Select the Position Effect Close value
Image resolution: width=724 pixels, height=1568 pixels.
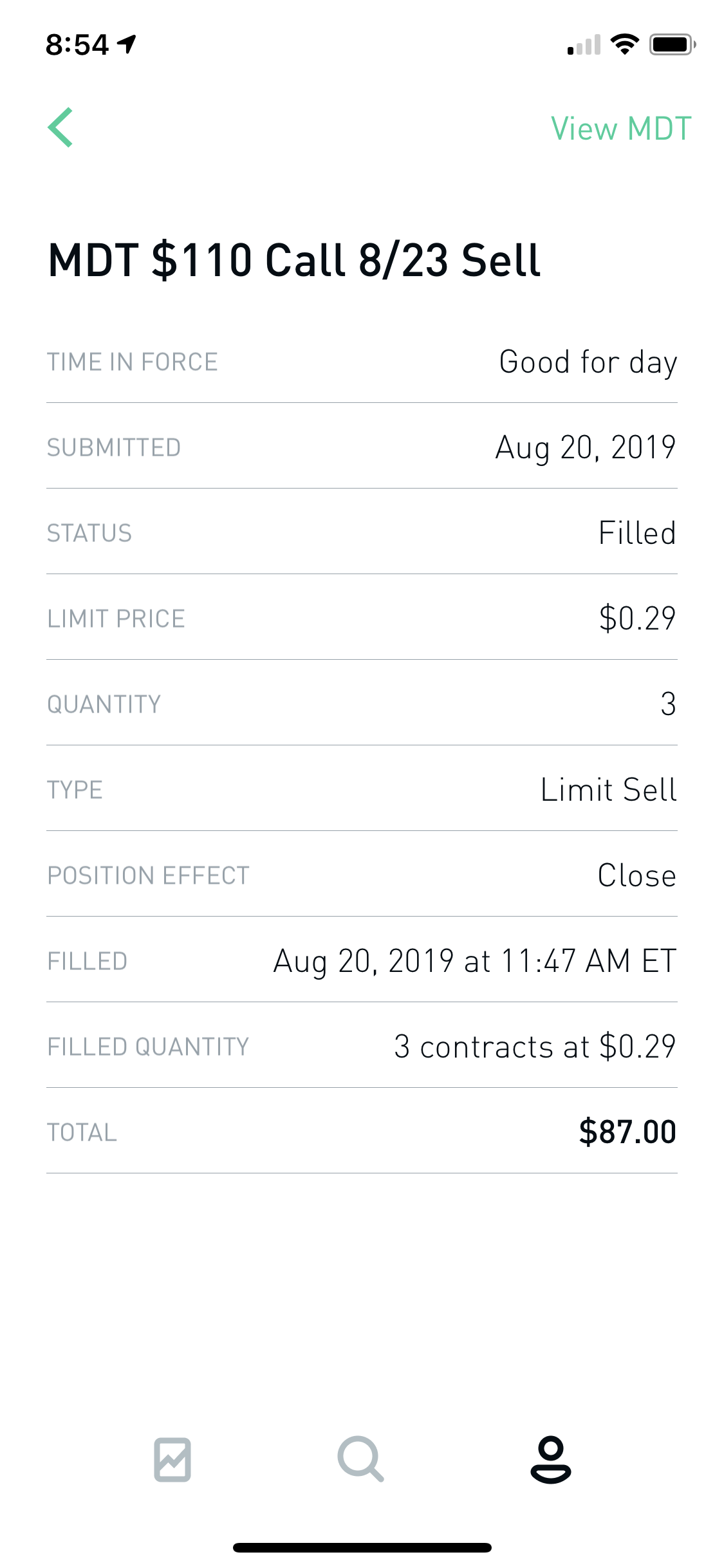tap(636, 875)
